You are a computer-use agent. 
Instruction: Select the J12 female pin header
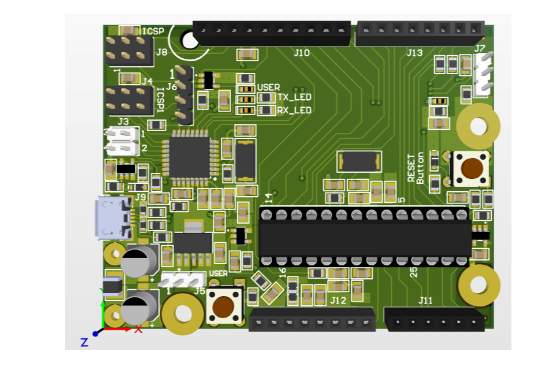tap(312, 320)
